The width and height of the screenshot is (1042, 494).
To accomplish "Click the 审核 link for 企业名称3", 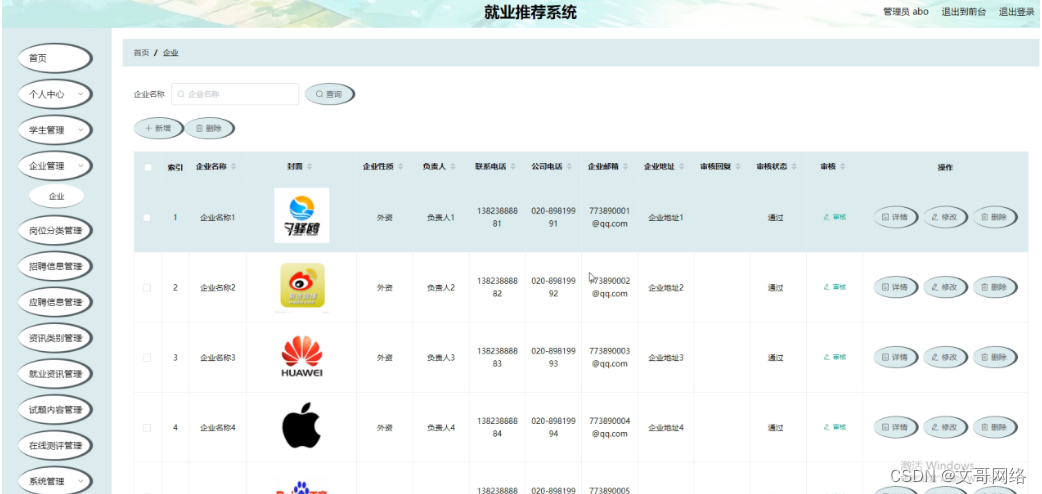I will coord(835,357).
